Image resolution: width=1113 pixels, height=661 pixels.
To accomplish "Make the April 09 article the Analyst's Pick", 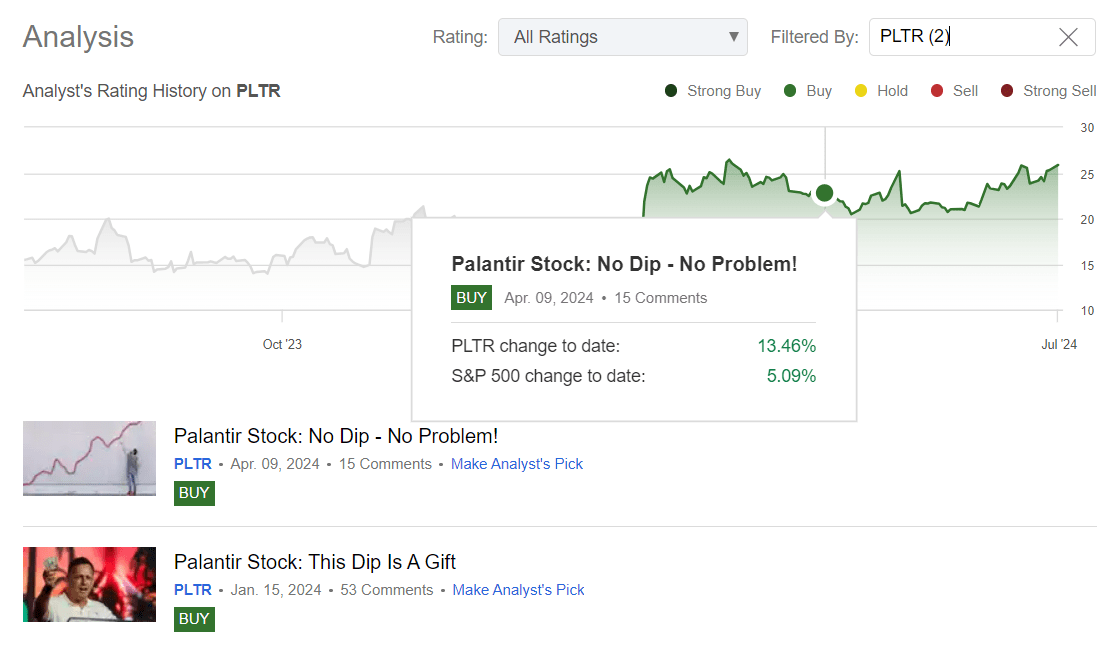I will click(516, 464).
